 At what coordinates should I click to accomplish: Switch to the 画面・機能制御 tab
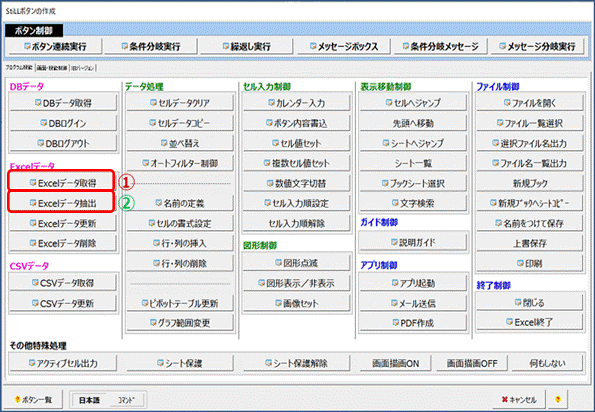coord(52,68)
